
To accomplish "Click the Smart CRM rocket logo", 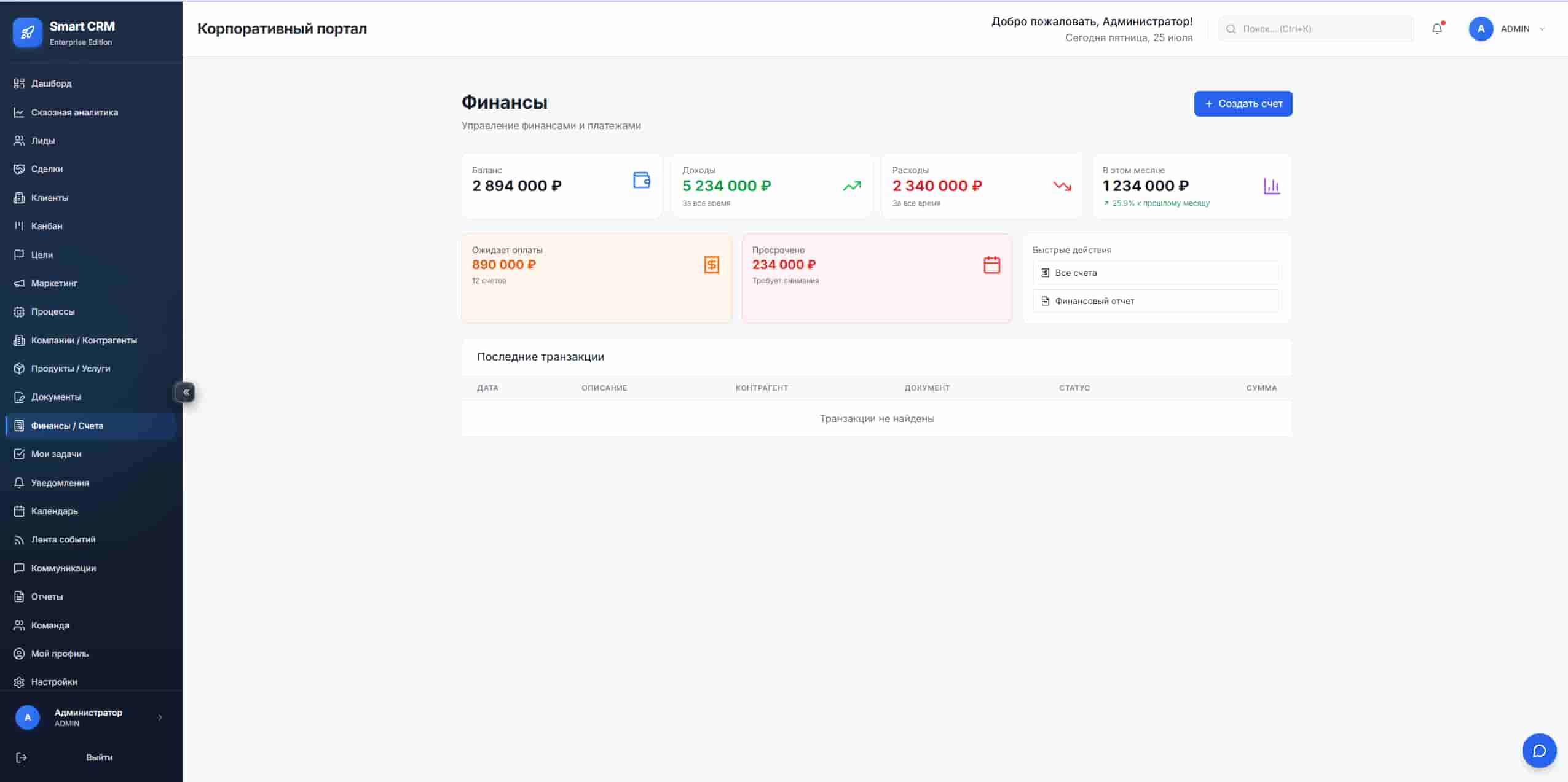I will [x=28, y=32].
